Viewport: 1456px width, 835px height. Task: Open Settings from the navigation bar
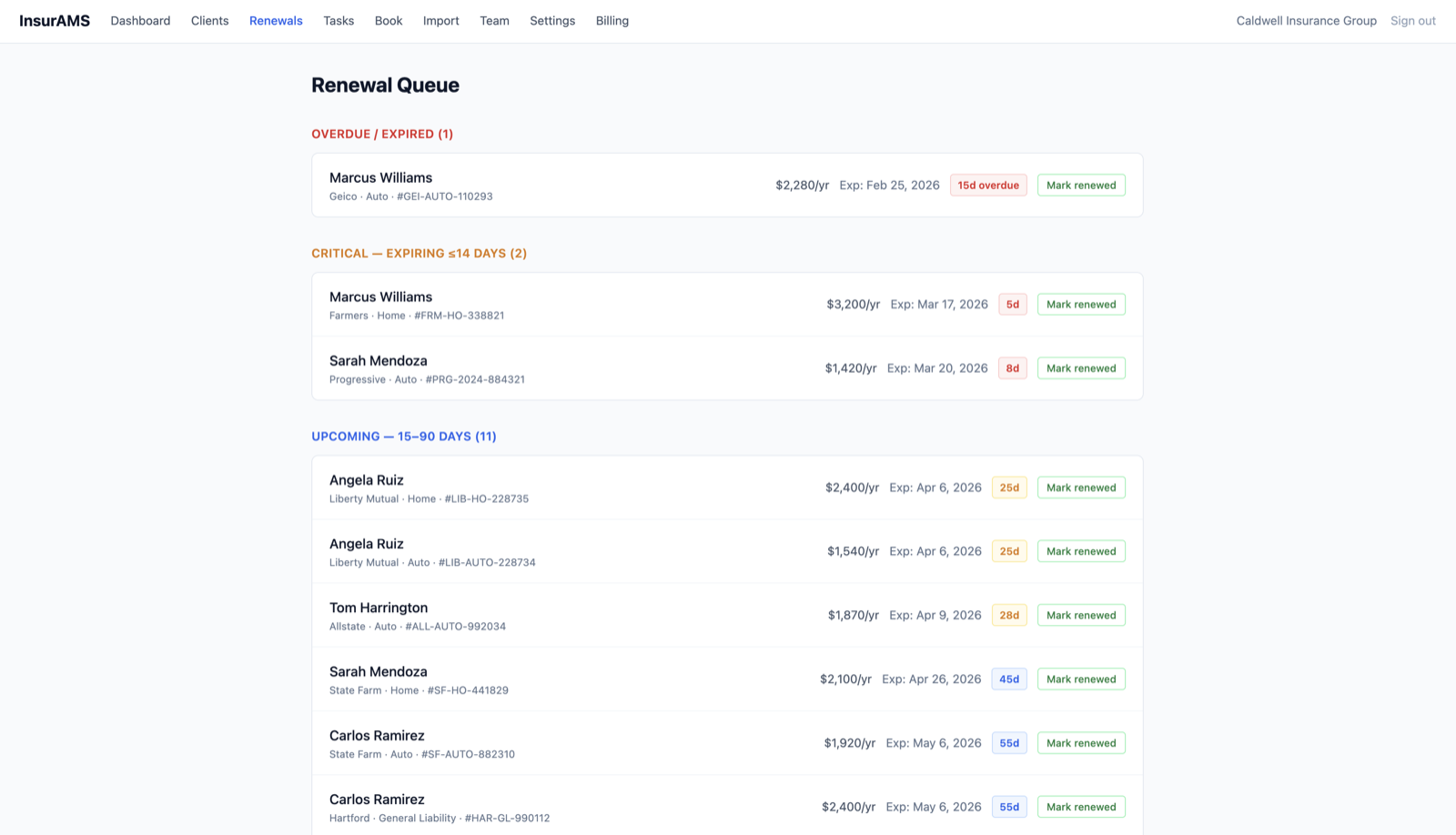pos(551,20)
